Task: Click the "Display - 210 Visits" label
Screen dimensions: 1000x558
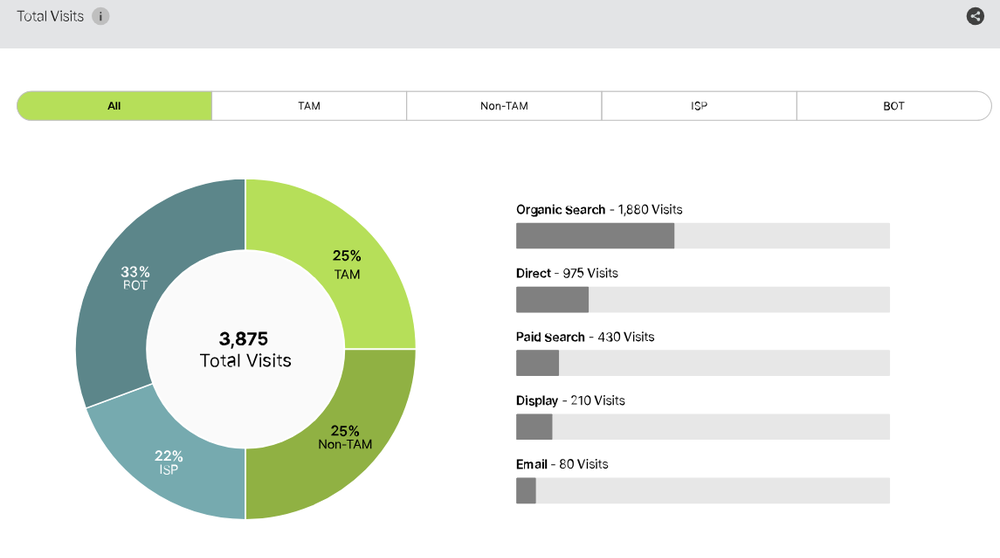Action: [570, 400]
